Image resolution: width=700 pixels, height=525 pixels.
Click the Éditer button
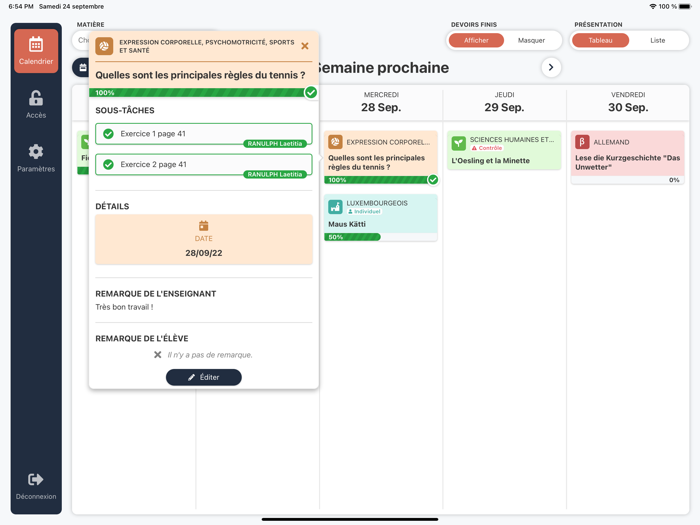pyautogui.click(x=203, y=377)
